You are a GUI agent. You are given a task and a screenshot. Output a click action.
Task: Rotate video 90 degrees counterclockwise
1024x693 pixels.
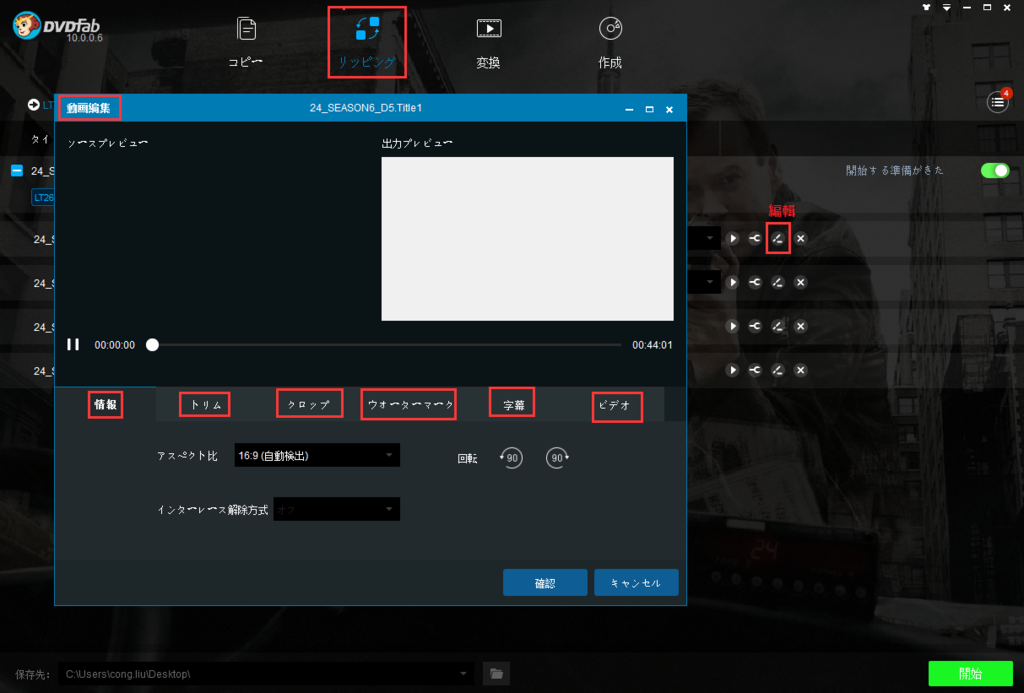pyautogui.click(x=511, y=457)
